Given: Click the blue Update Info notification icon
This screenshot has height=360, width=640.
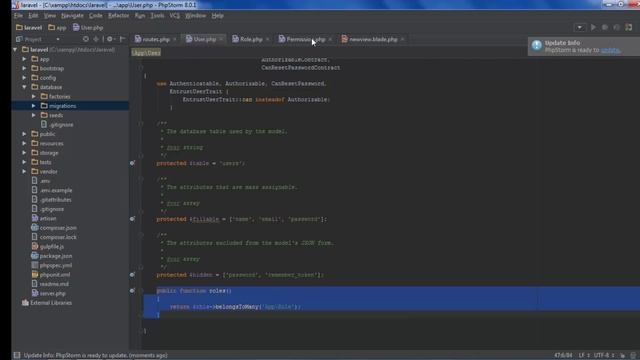Looking at the screenshot, I should [536, 45].
